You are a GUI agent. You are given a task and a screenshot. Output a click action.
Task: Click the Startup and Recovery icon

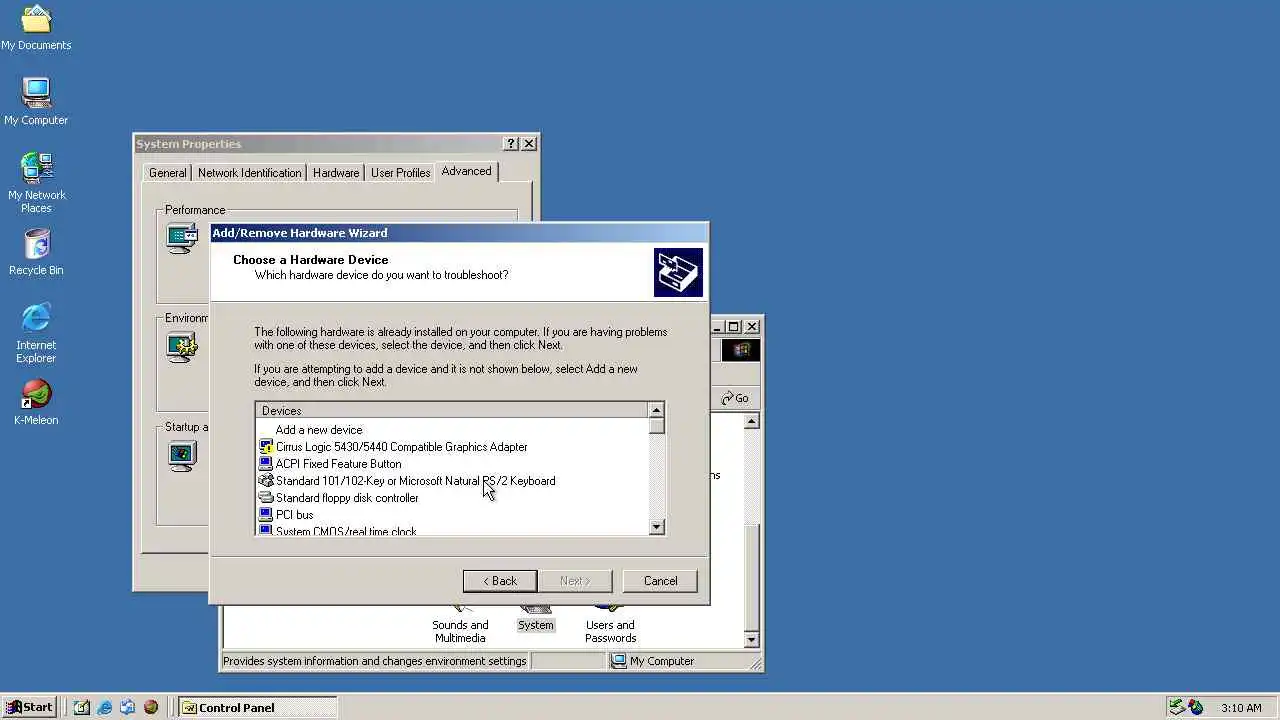pyautogui.click(x=182, y=456)
